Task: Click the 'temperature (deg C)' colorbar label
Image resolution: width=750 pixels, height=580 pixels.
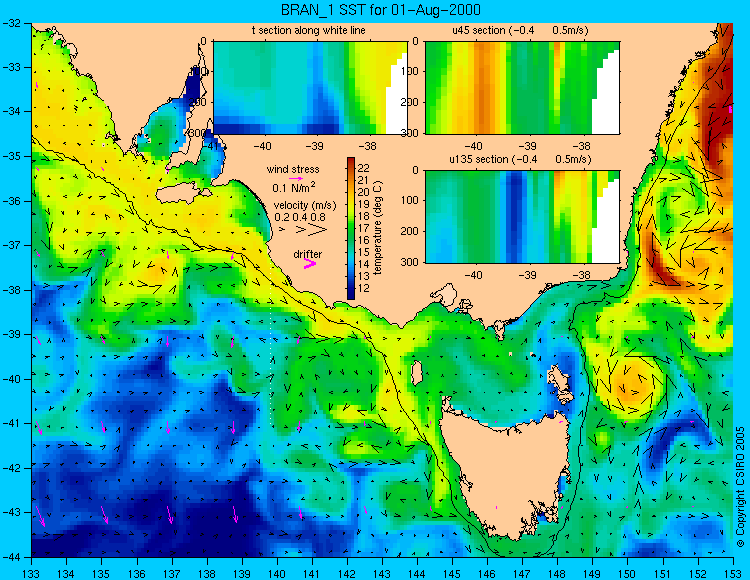Action: 378,228
